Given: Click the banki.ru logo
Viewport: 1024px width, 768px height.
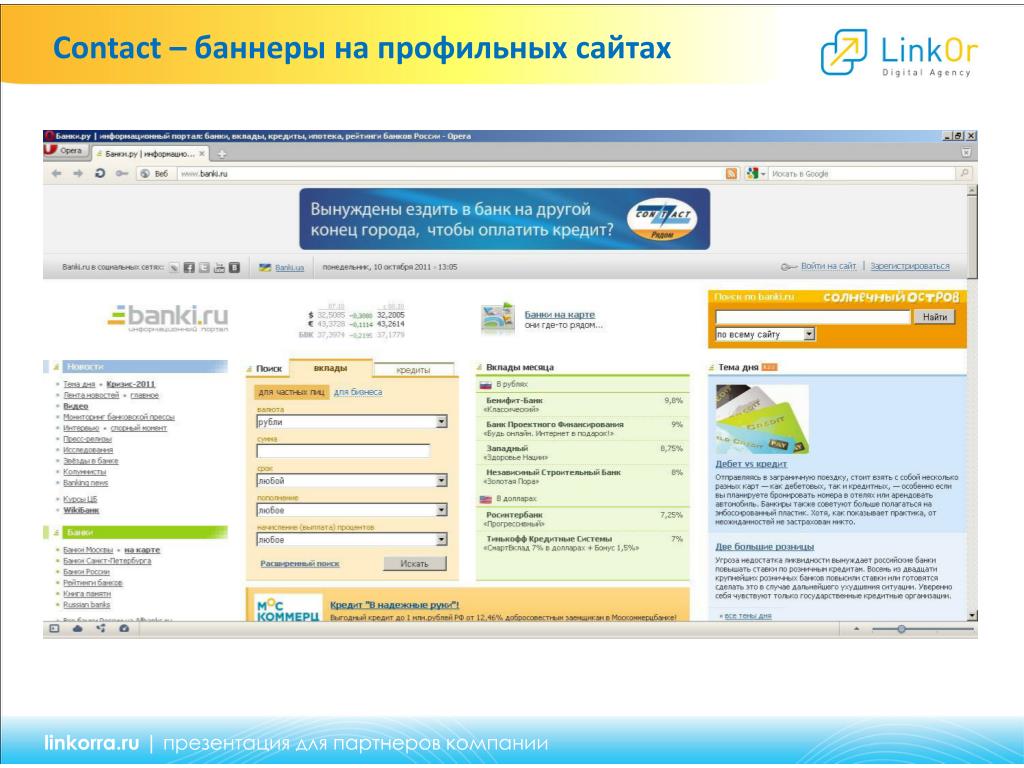Looking at the screenshot, I should 168,318.
